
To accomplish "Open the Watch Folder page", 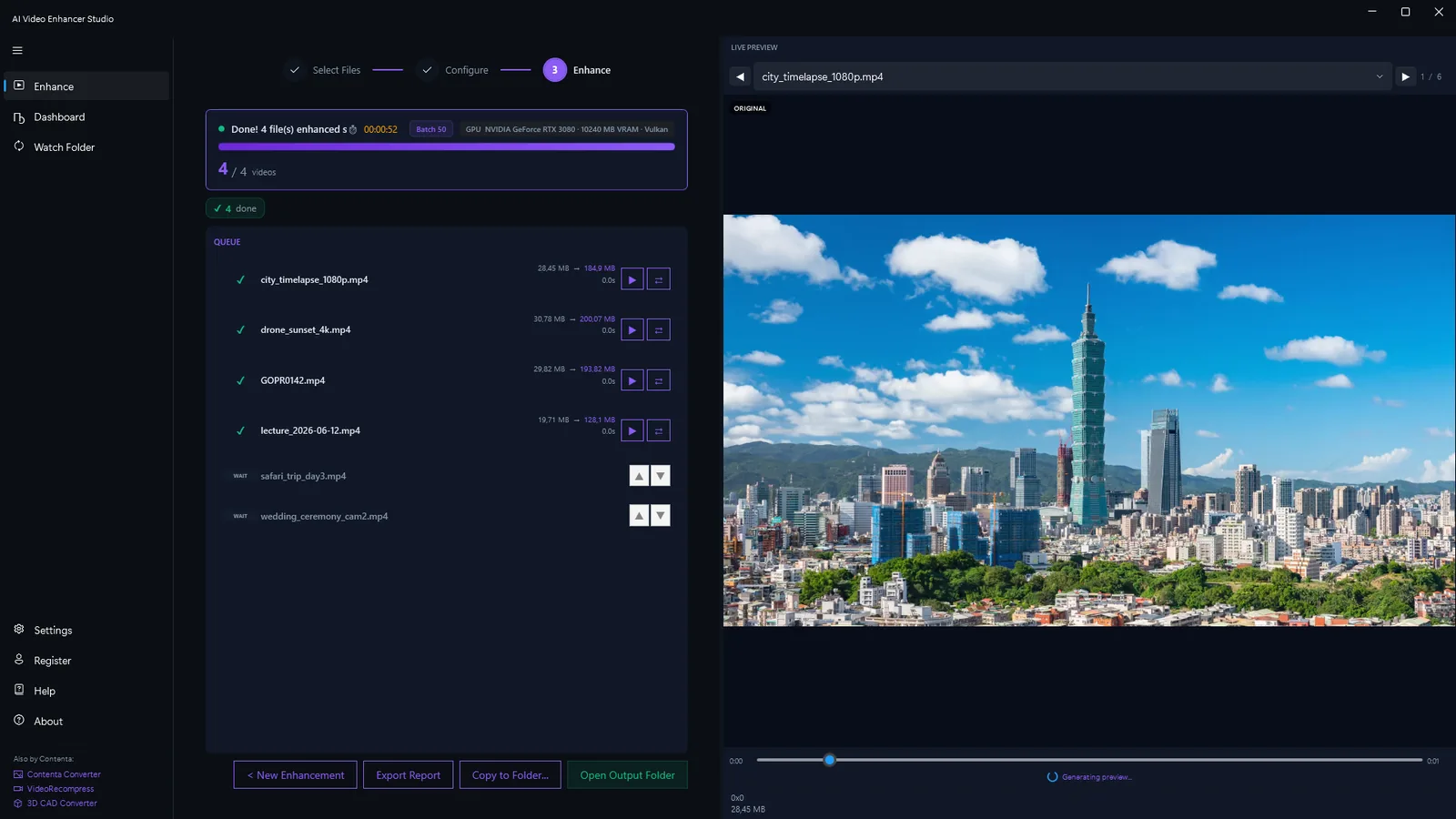I will click(x=86, y=147).
